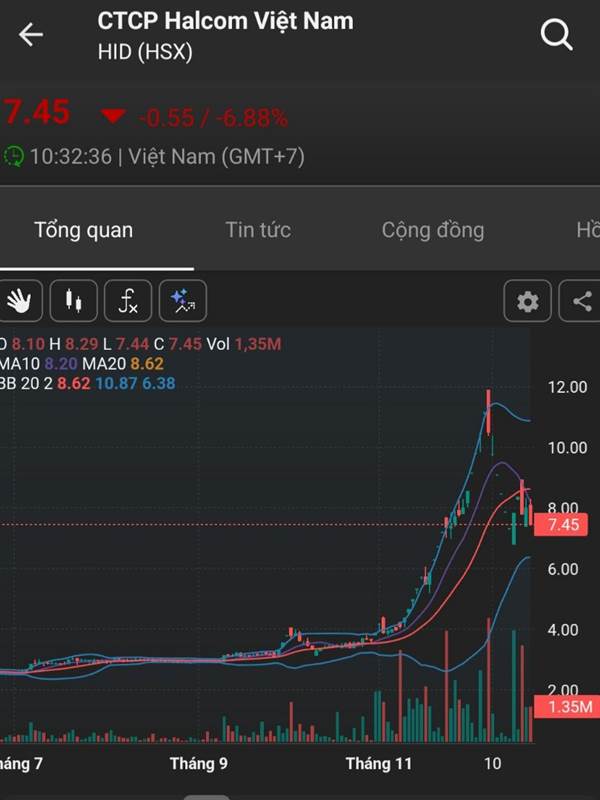The width and height of the screenshot is (600, 800).
Task: Tap the 1.35M volume tag on axis
Action: (567, 707)
